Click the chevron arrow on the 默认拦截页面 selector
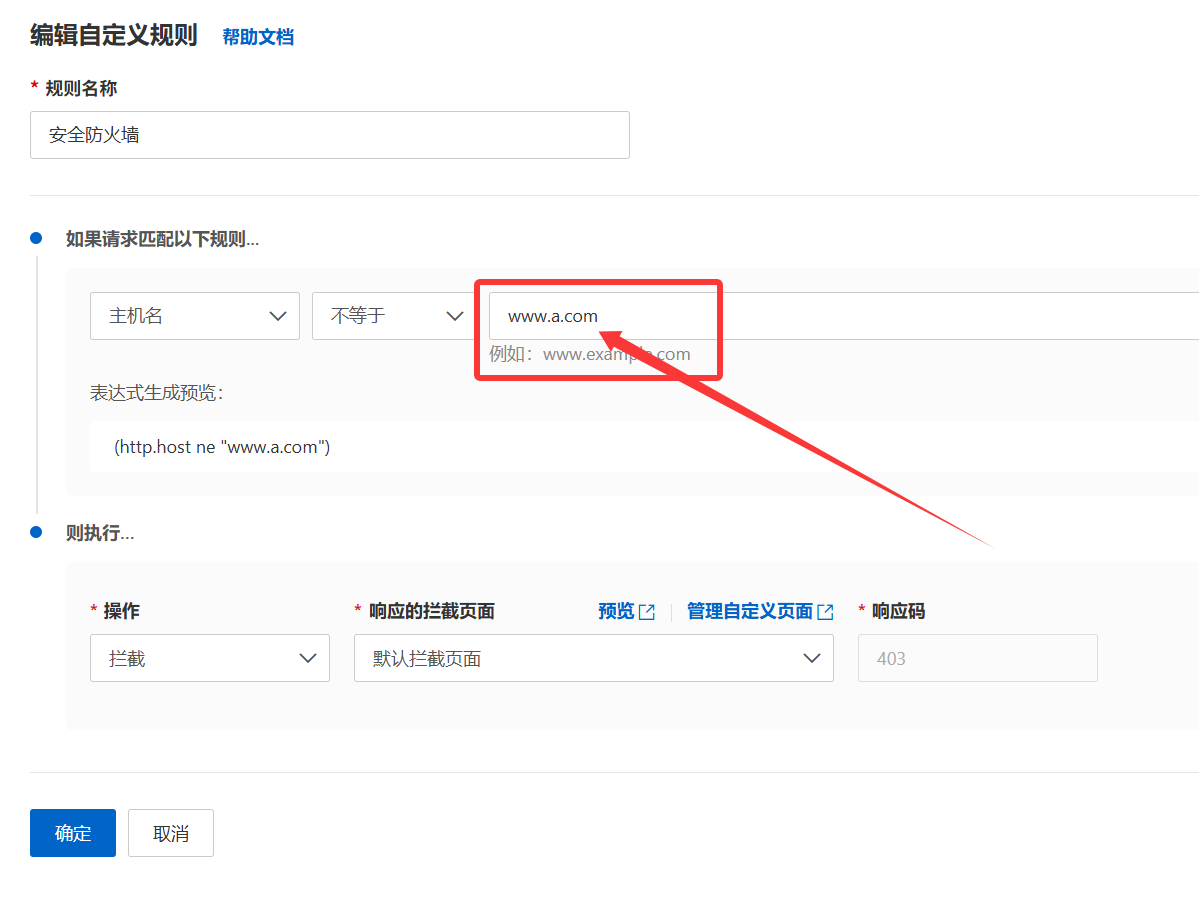 tap(812, 658)
